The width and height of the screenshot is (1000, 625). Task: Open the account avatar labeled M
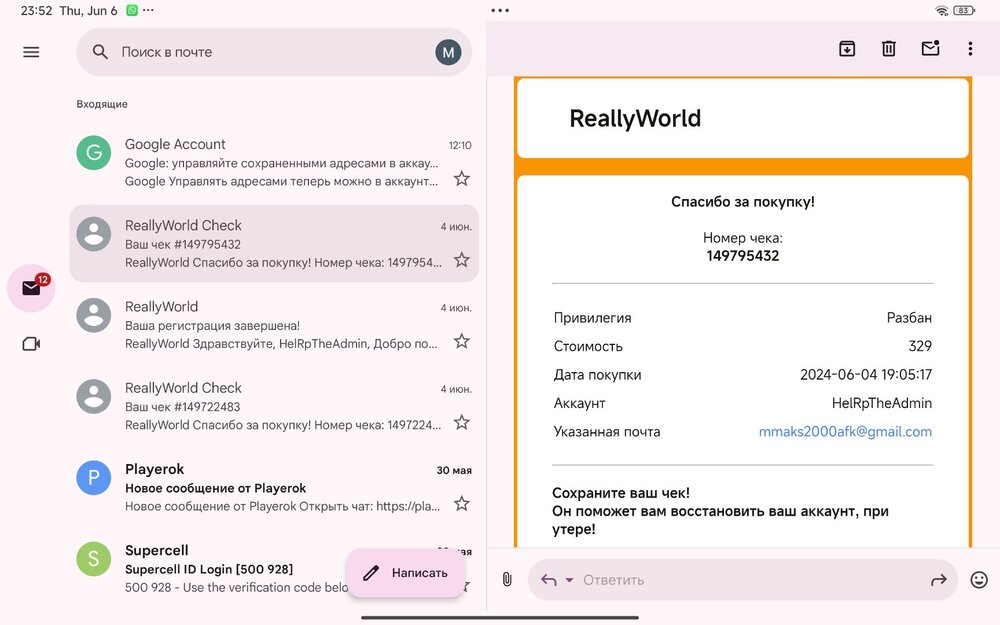[448, 52]
